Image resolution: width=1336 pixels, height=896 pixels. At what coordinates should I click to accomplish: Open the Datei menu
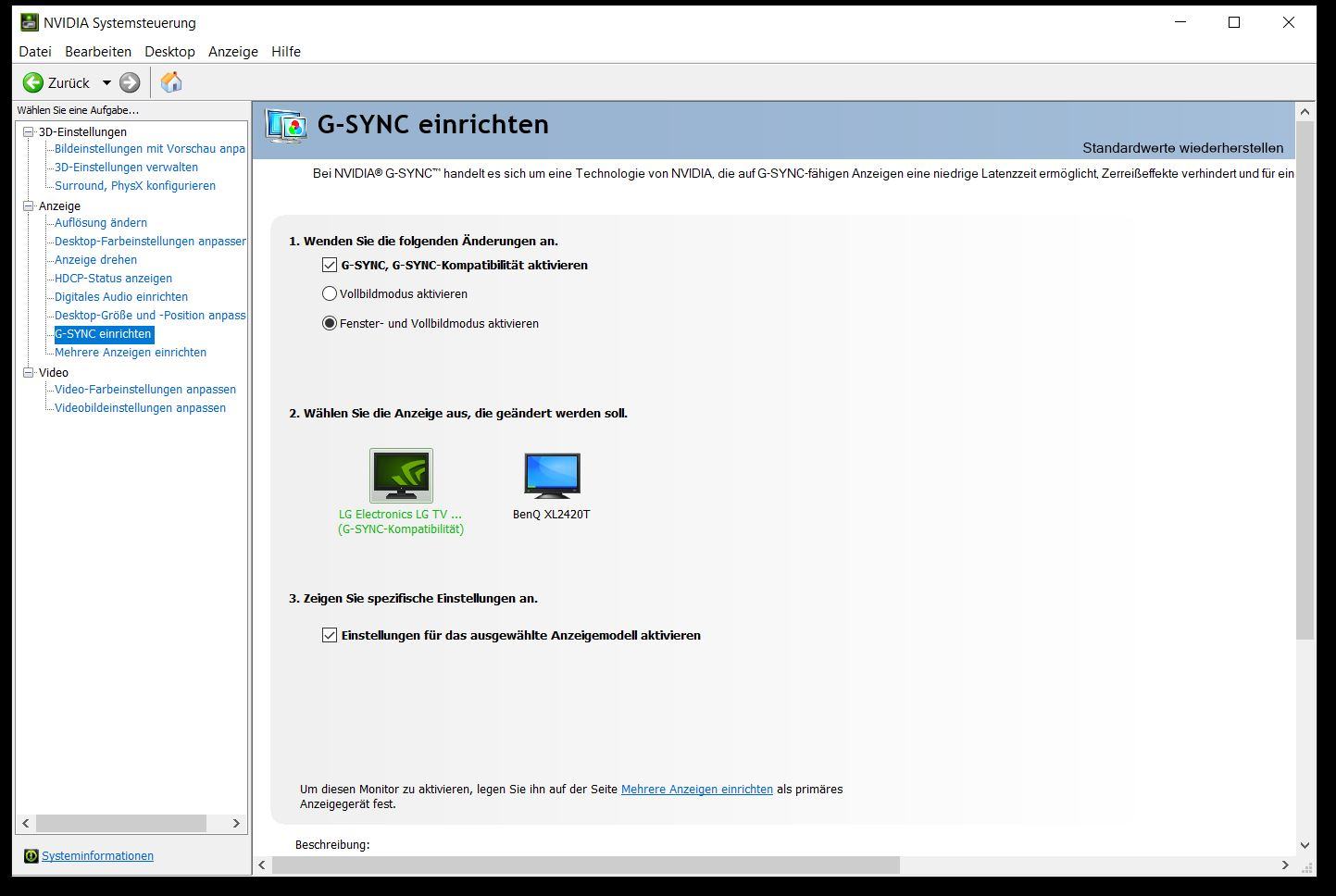pyautogui.click(x=35, y=52)
